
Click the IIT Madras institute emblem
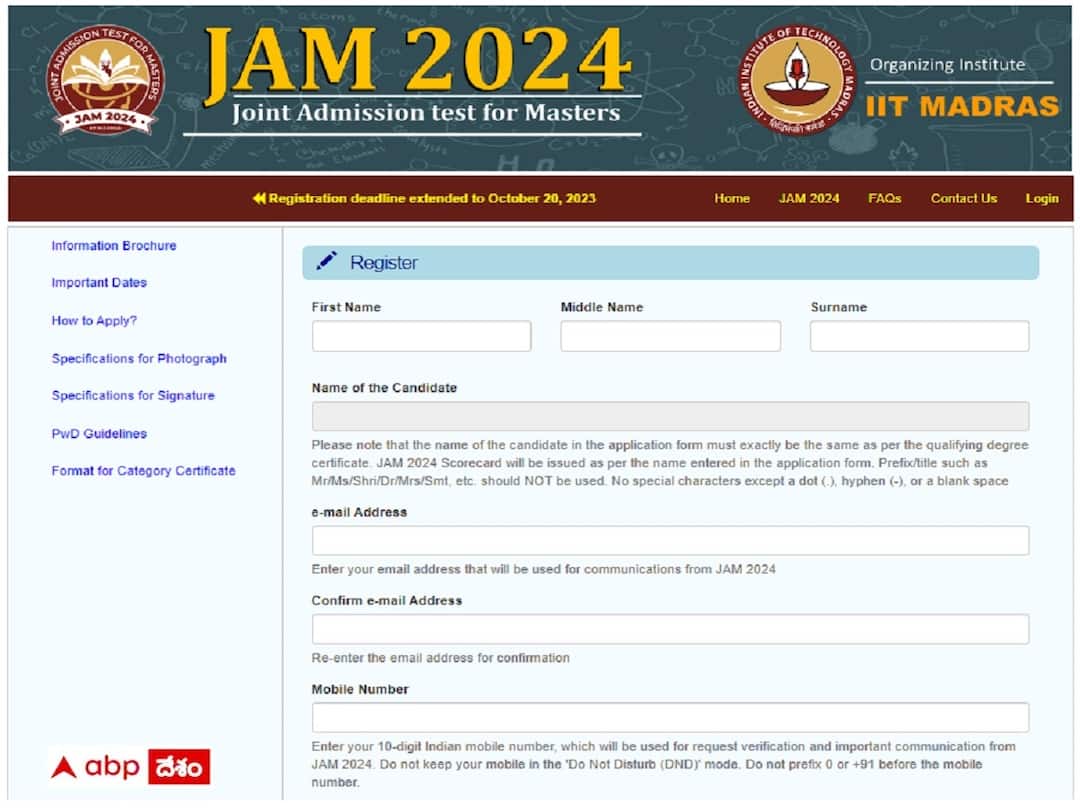pos(793,82)
